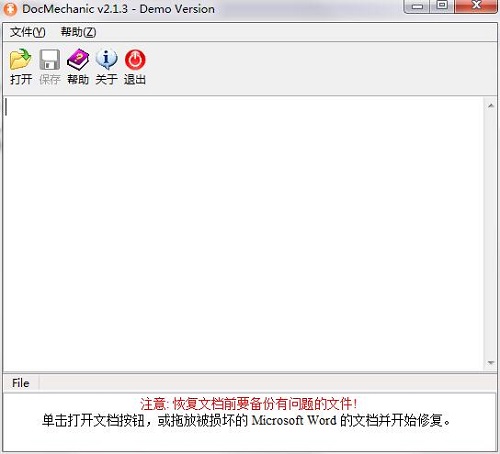500x454 pixels.
Task: Click the DocMechanic v2.1.3 window title
Action: pos(118,9)
